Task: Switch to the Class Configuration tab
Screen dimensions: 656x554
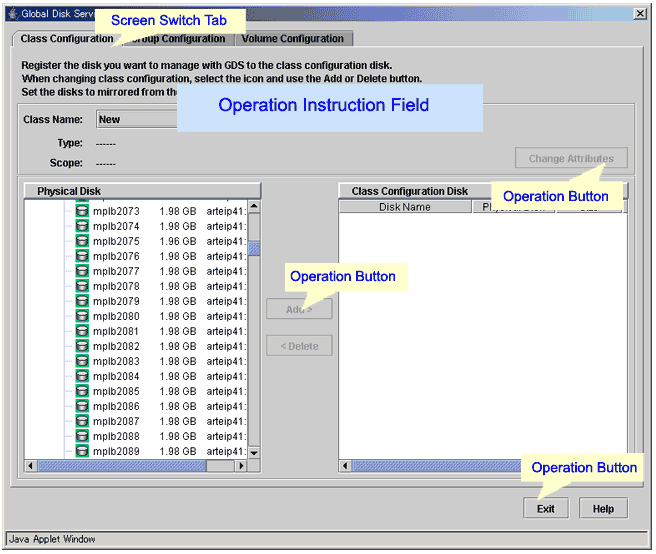Action: pyautogui.click(x=67, y=38)
